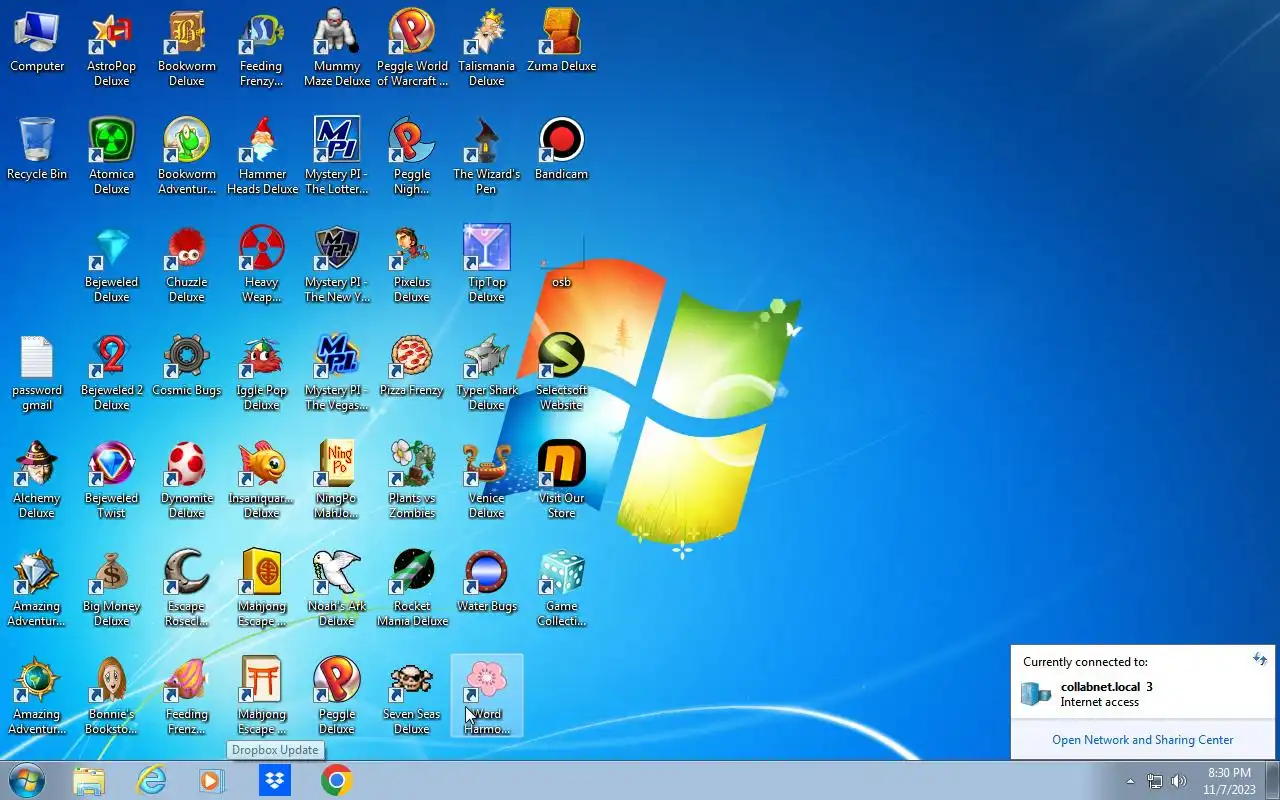Select the Heavy Weapon shortcut

(x=262, y=264)
